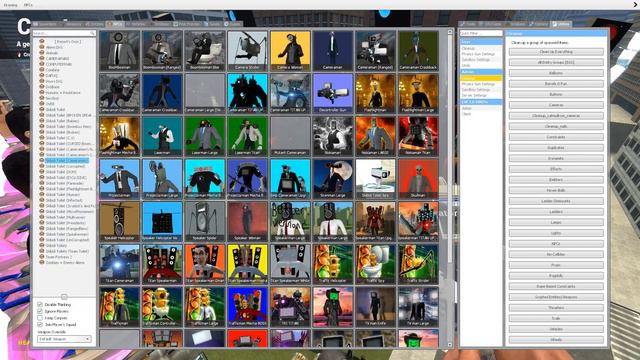Image resolution: width=640 pixels, height=360 pixels.
Task: Spawn the Titan Cameraman NPC
Action: click(x=119, y=264)
